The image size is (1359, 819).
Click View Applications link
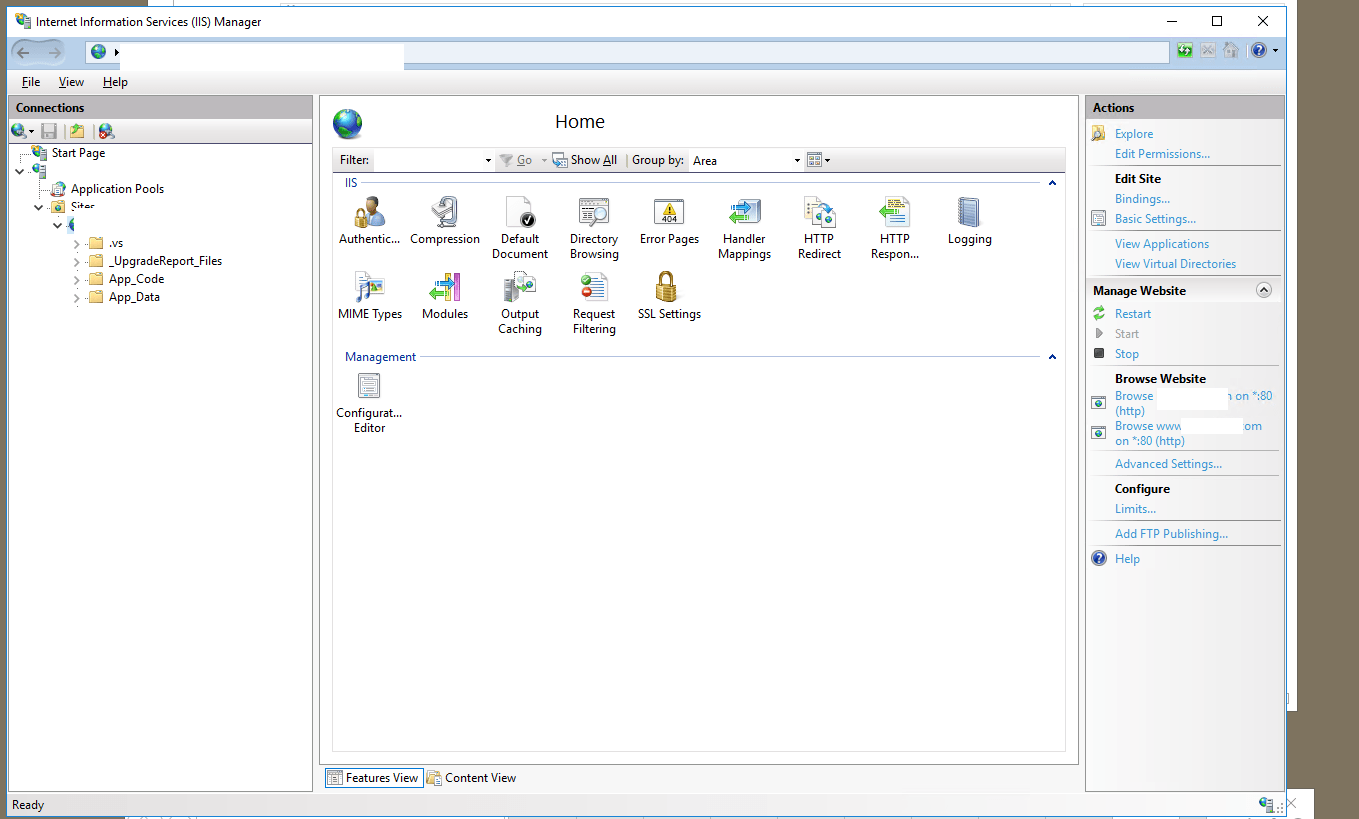[x=1162, y=244]
